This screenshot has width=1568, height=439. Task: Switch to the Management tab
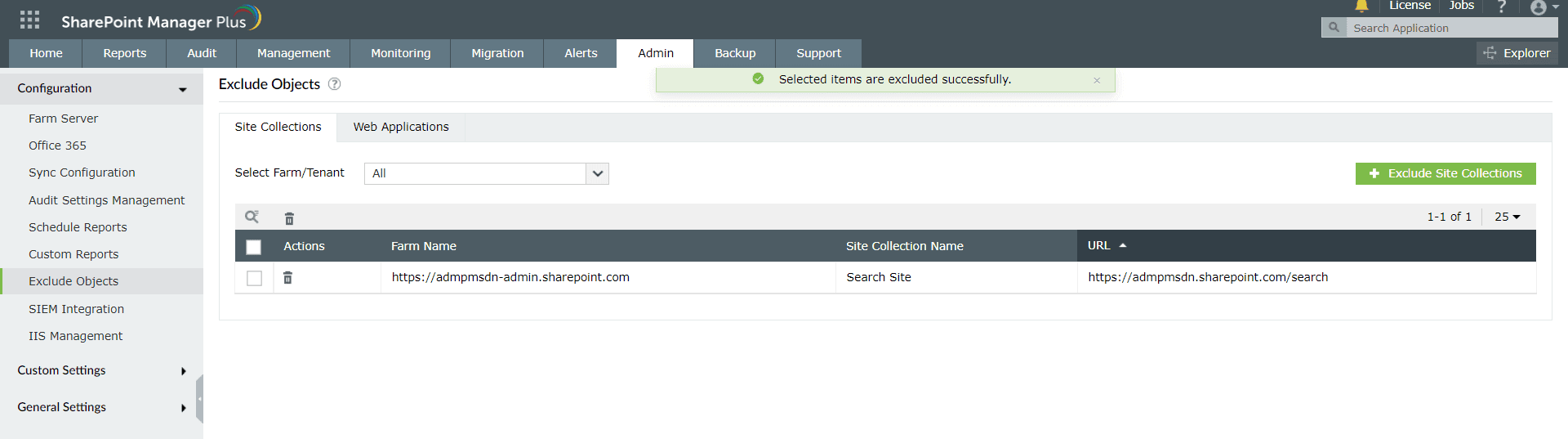click(293, 53)
